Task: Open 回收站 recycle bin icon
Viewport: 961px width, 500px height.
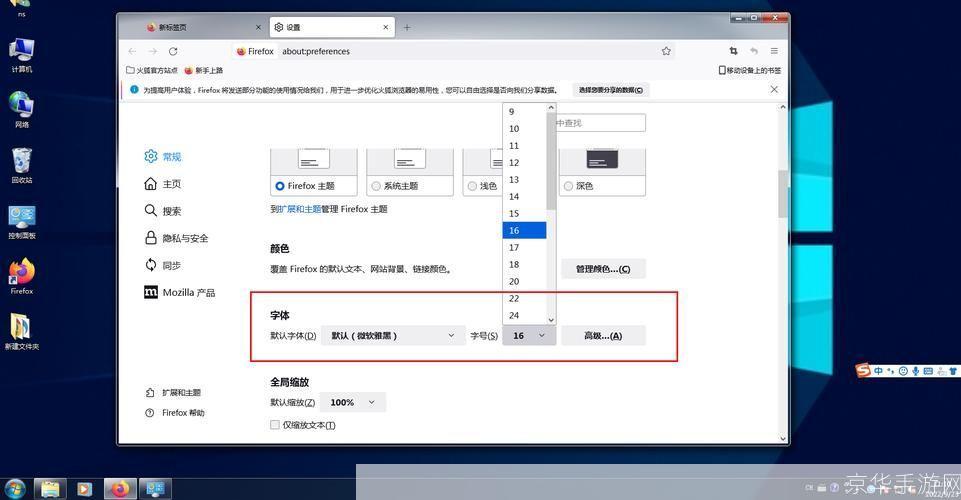Action: 22,165
